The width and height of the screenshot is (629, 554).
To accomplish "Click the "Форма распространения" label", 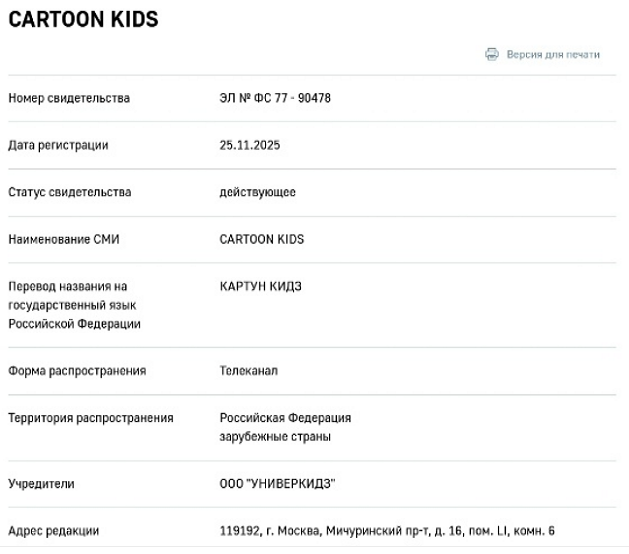I will [x=77, y=371].
